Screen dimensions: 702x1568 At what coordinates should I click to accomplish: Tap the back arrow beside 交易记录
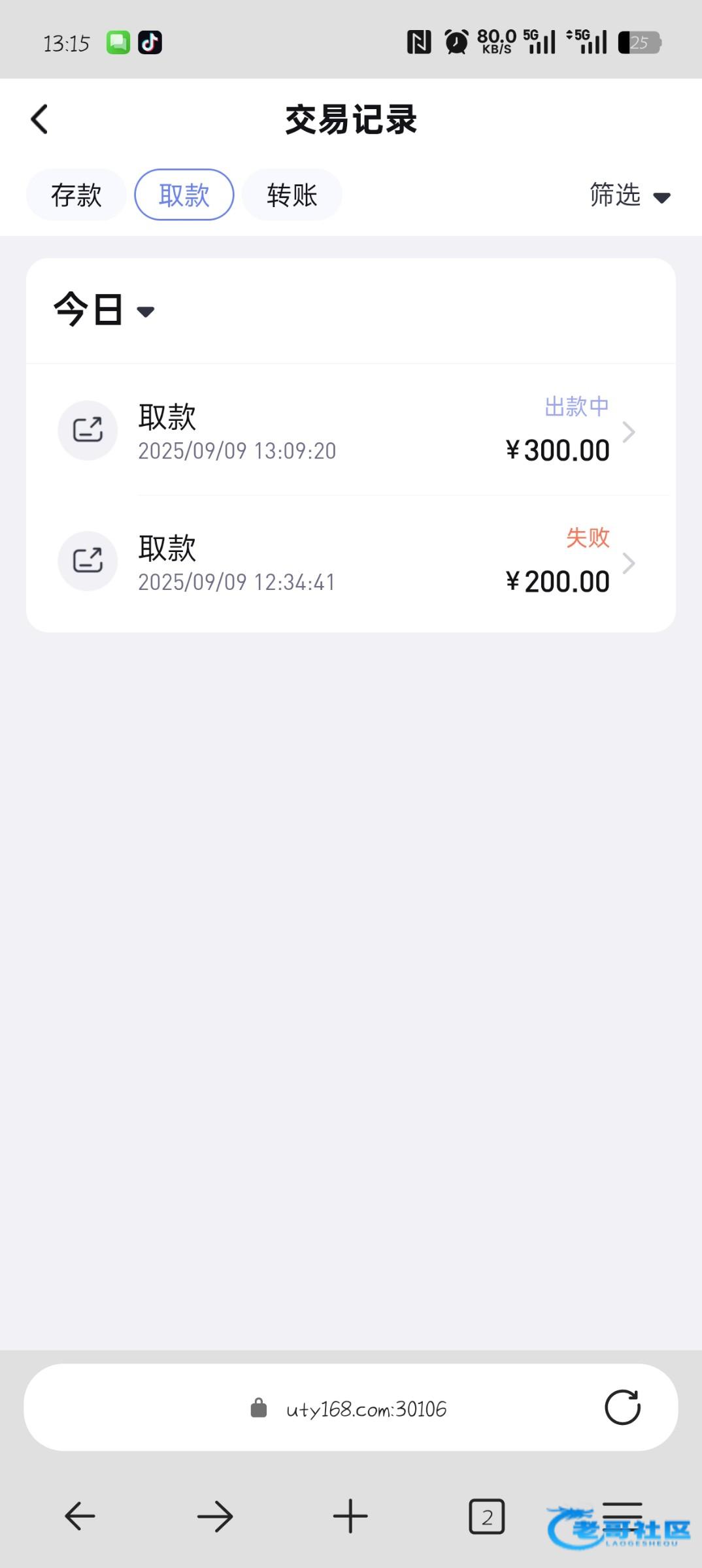click(x=39, y=120)
